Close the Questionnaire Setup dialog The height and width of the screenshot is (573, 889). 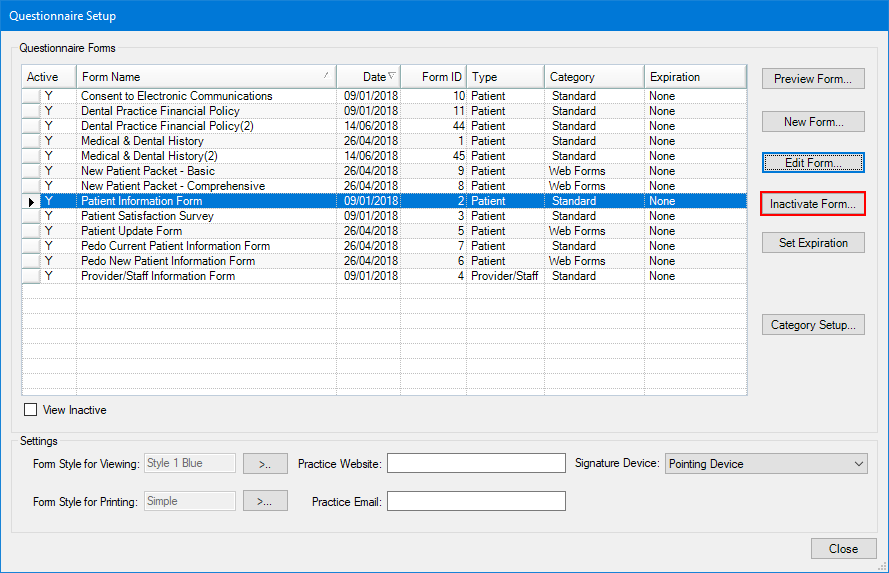pos(843,549)
